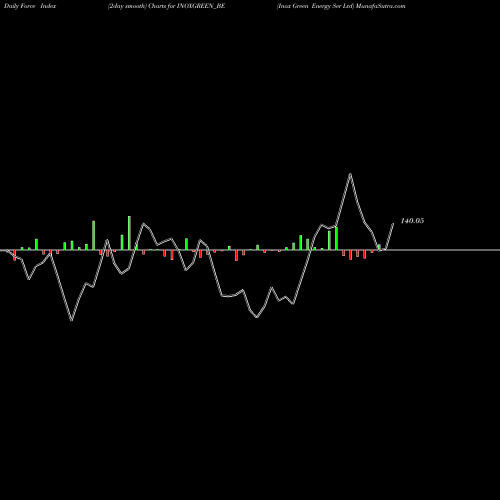
Task: Click '(Inox Green Energy Ser Ltd) MunafaSutra.com' text
Action: [x=341, y=6]
